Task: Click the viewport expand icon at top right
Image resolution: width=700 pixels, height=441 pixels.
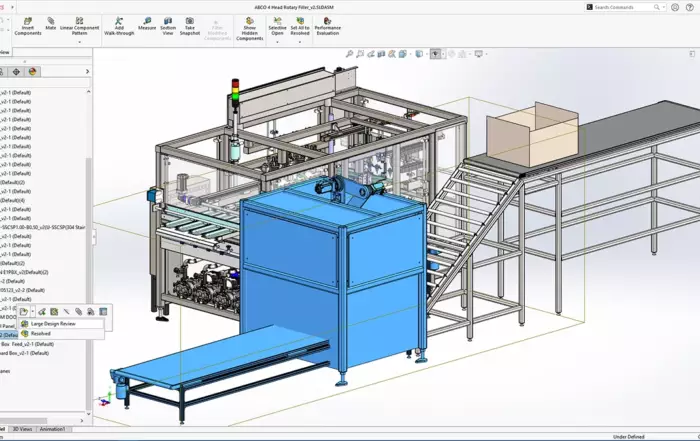Action: (692, 54)
